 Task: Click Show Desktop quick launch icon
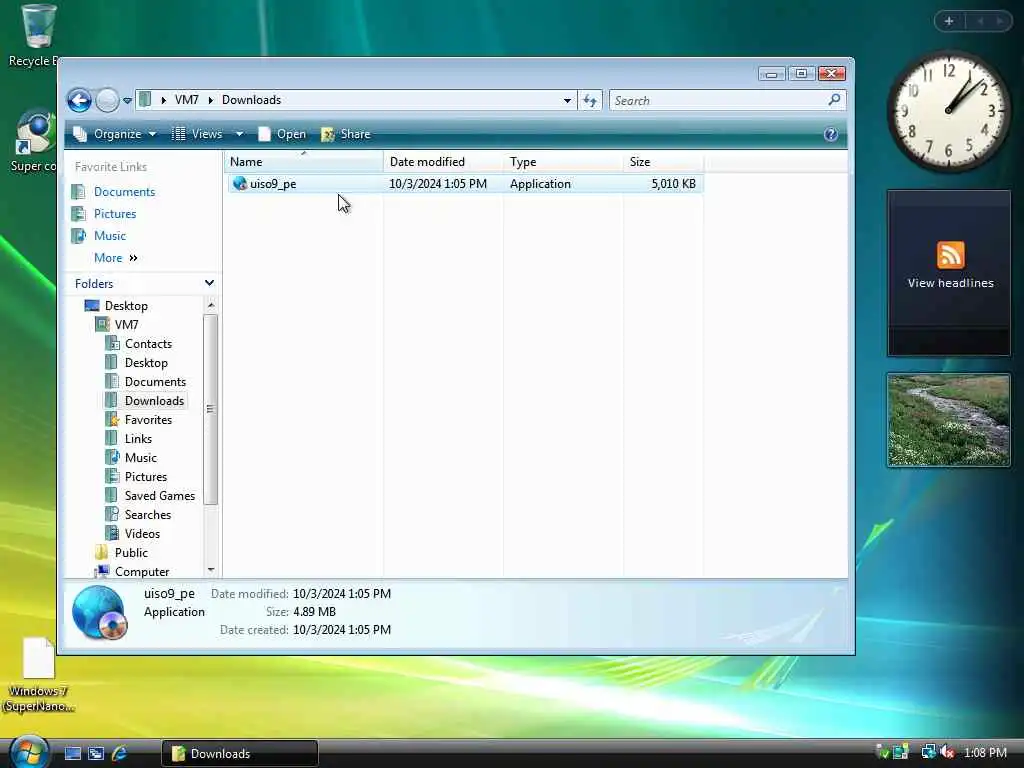point(72,754)
